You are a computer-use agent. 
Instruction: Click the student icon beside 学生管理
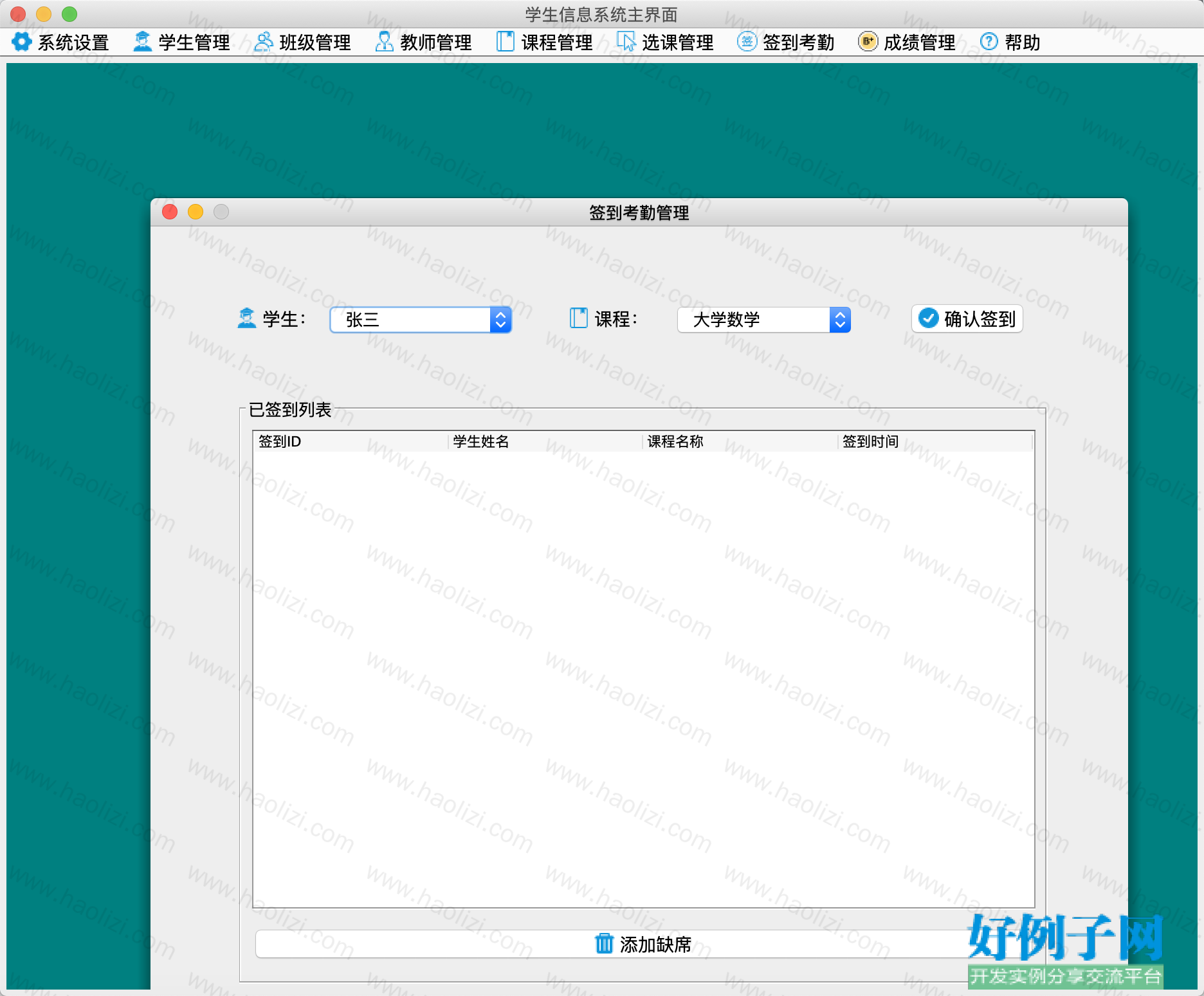[142, 42]
